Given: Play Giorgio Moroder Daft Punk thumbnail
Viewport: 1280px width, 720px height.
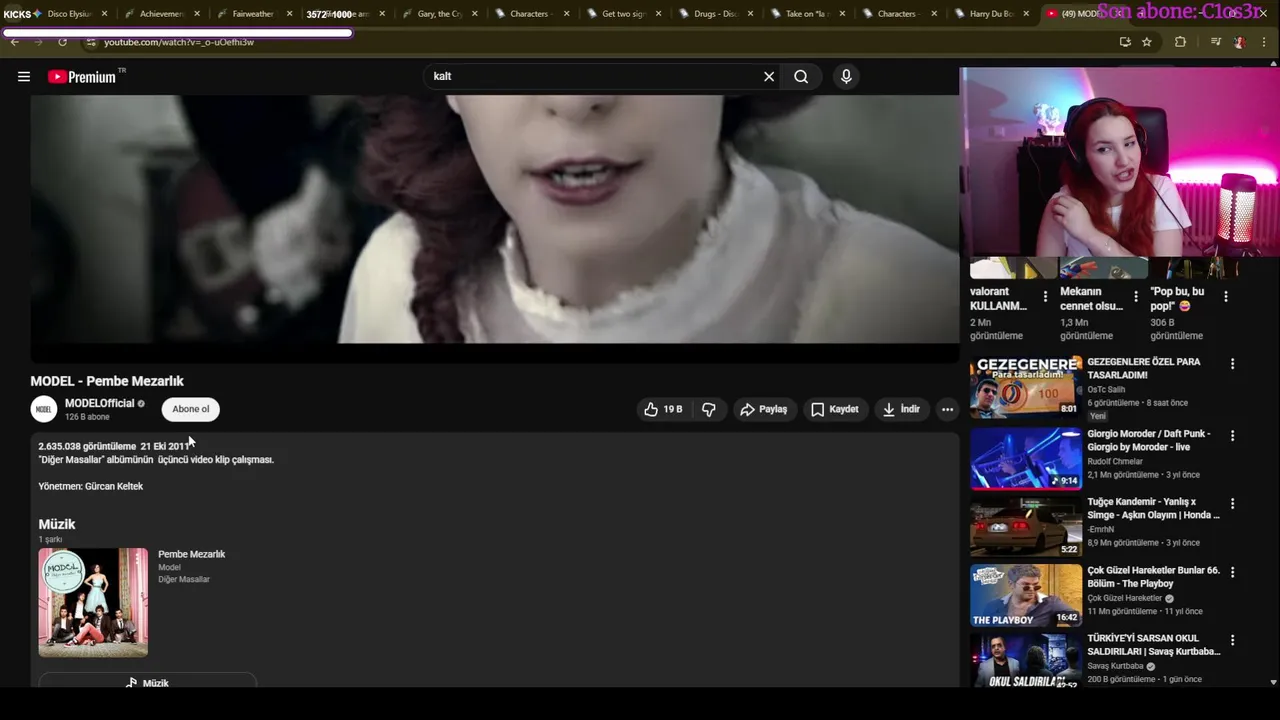Looking at the screenshot, I should 1026,458.
